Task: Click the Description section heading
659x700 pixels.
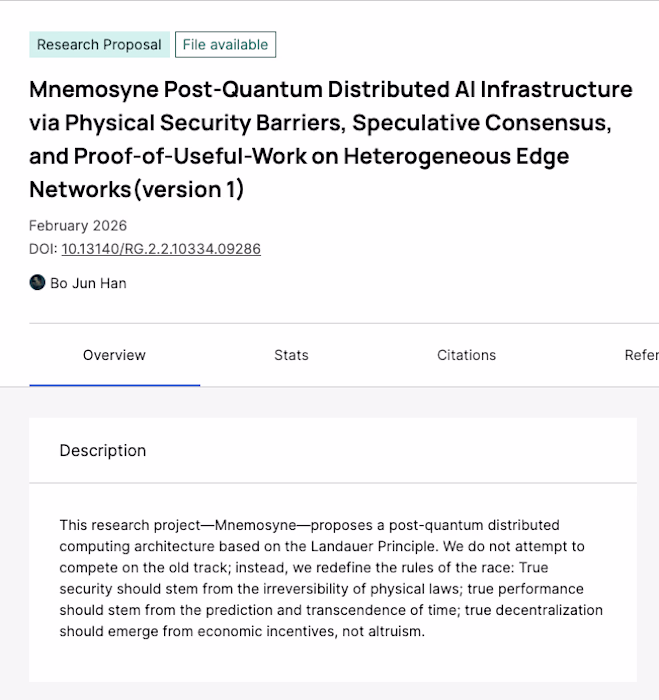Action: click(103, 450)
